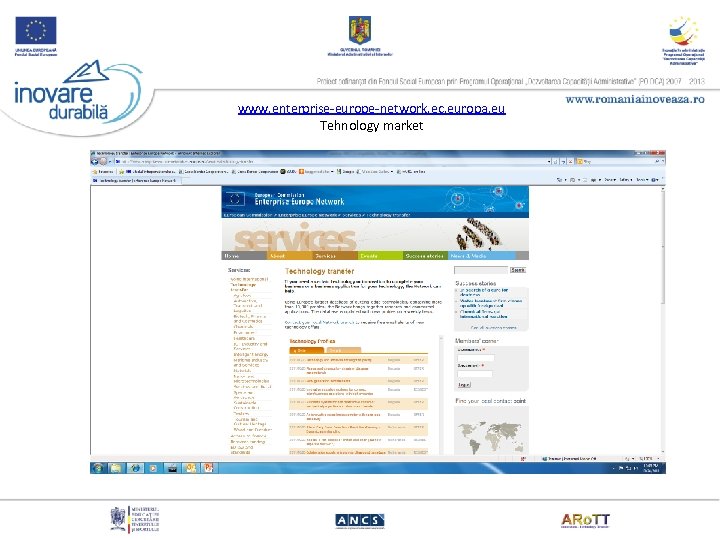Click the browser Back arrow button

click(95, 161)
